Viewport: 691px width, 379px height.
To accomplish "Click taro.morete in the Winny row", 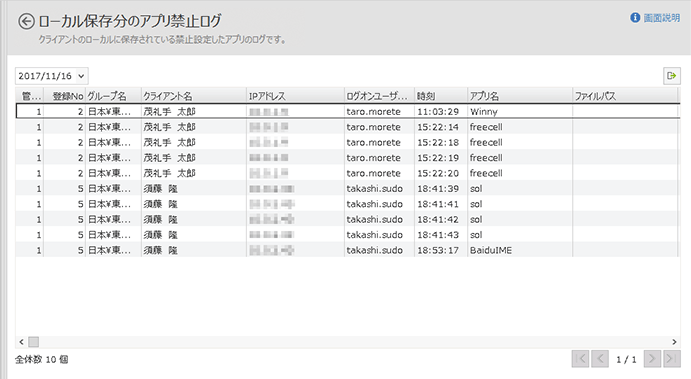I will [x=373, y=111].
